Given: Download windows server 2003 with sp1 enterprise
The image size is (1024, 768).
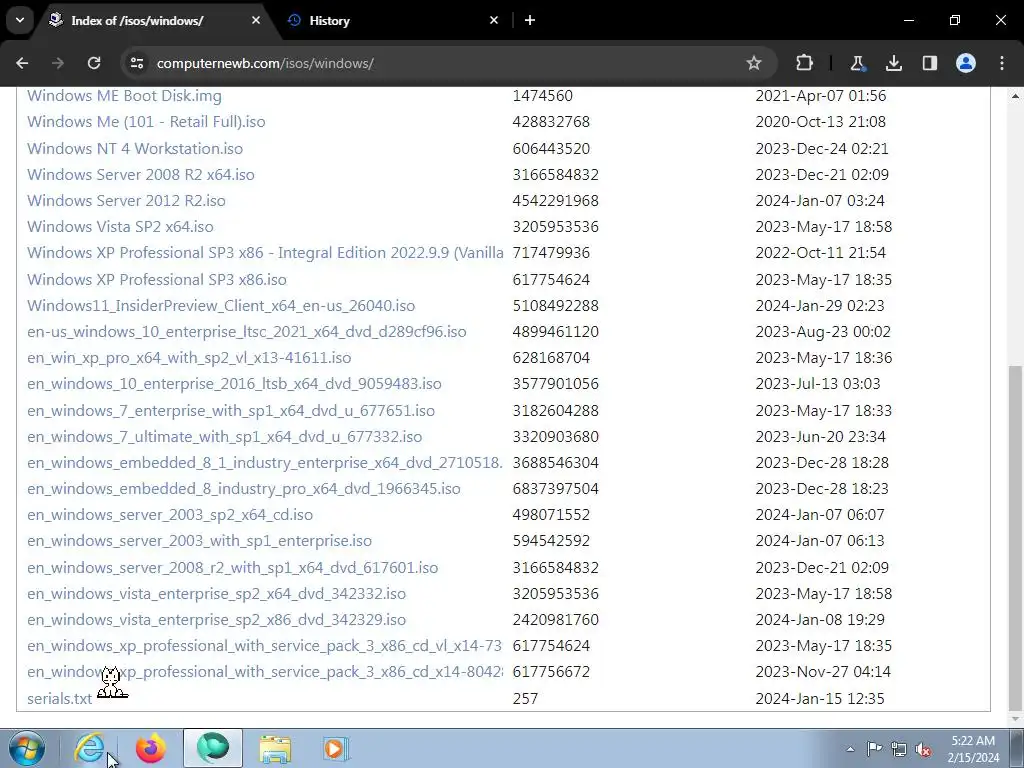Looking at the screenshot, I should 199,541.
